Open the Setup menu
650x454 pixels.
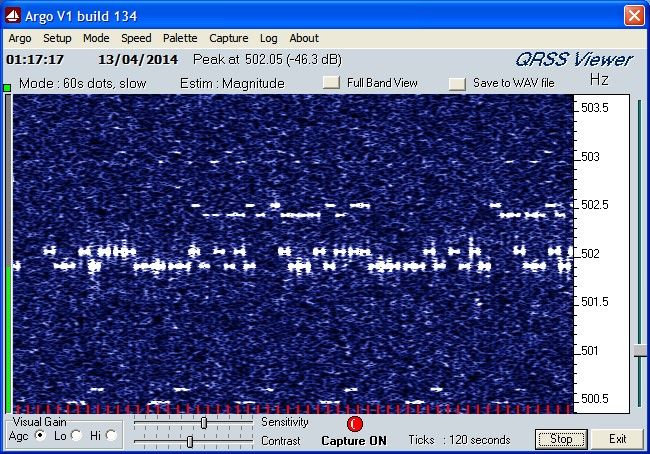[x=57, y=38]
